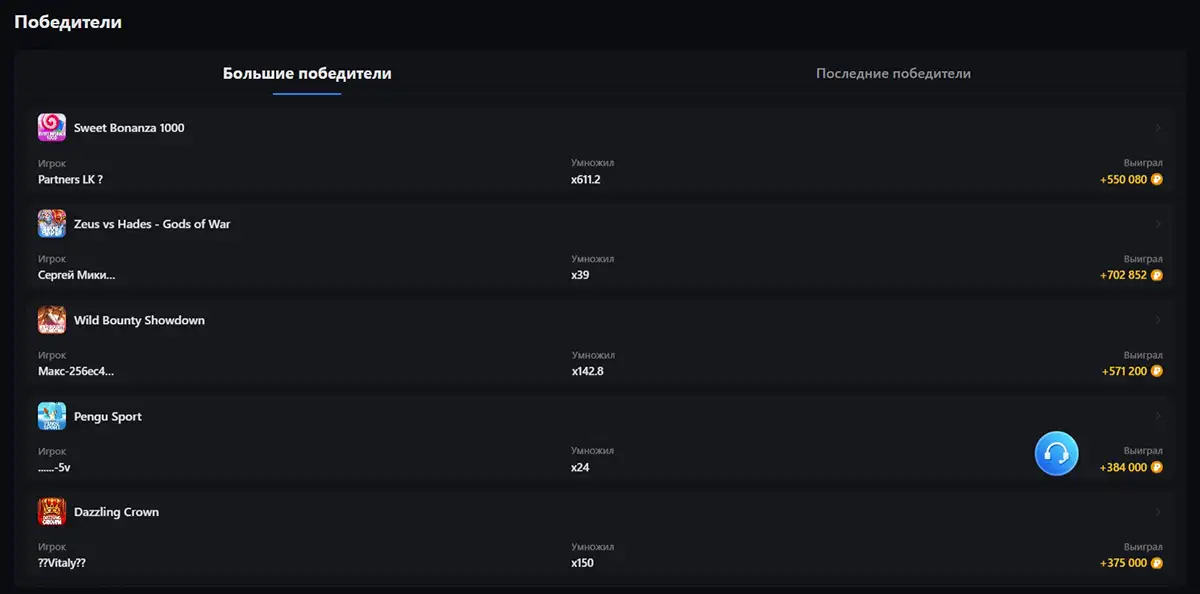
Task: Open the Pengu Sport title link
Action: (x=108, y=416)
